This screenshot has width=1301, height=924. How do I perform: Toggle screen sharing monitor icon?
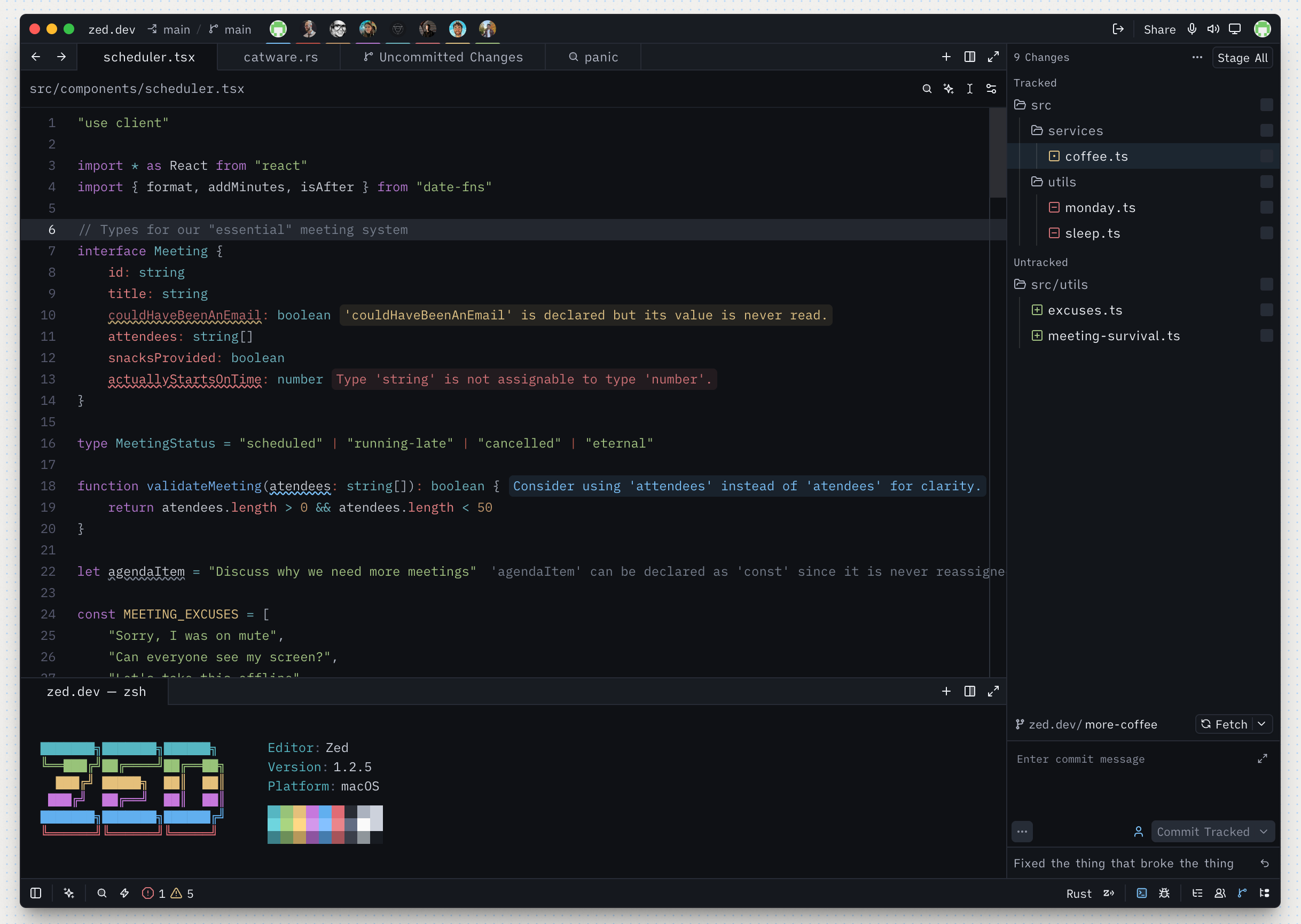pyautogui.click(x=1234, y=29)
